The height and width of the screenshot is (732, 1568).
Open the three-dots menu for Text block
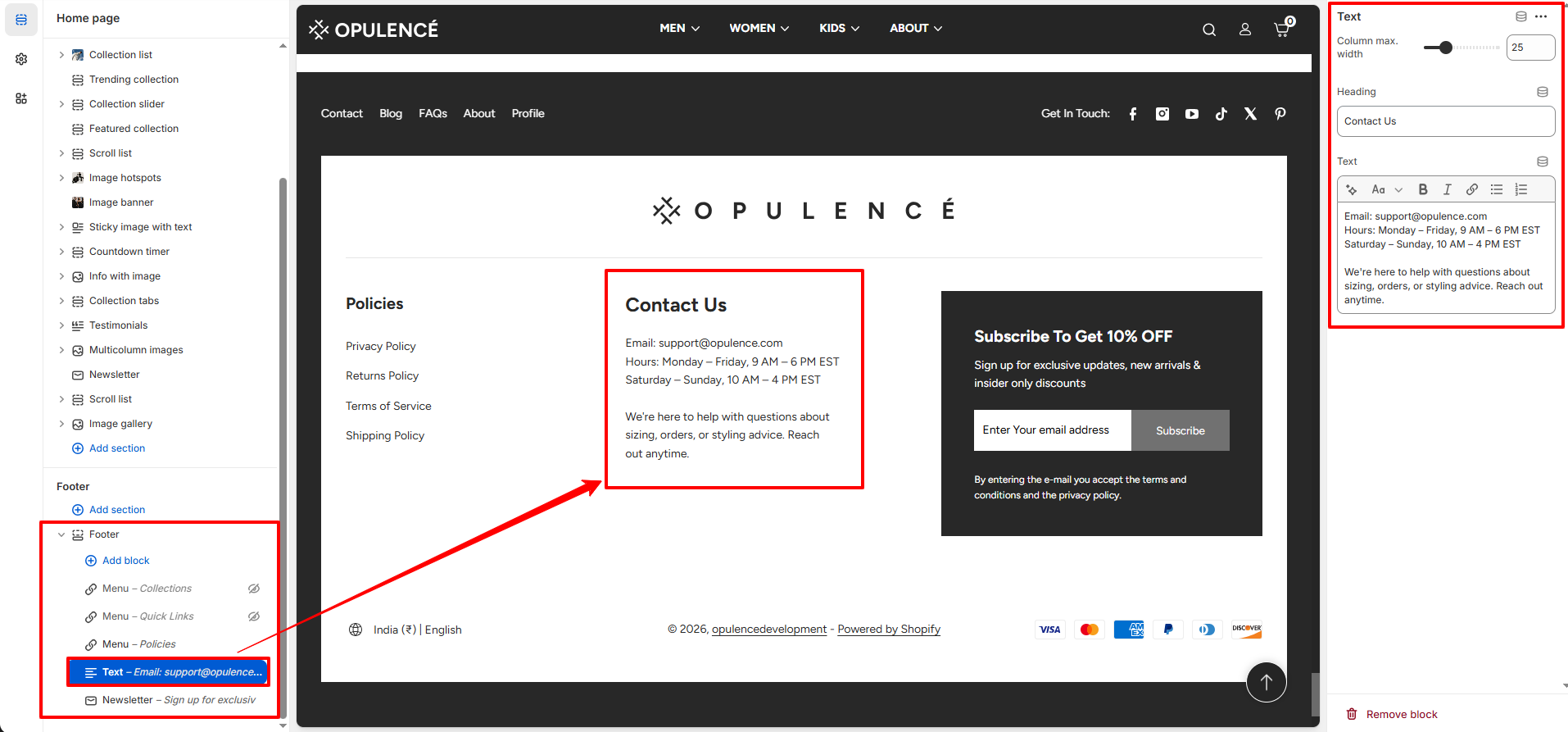tap(1541, 16)
